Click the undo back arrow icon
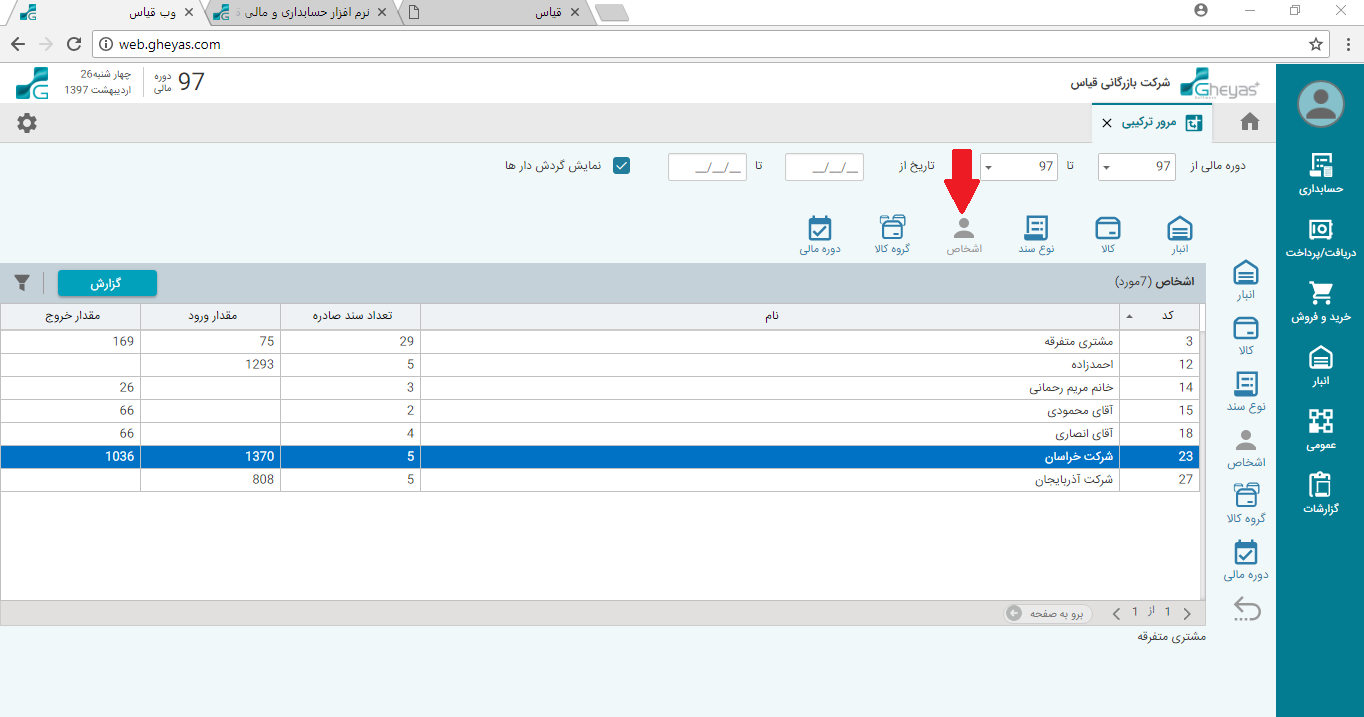Image resolution: width=1364 pixels, height=717 pixels. click(x=1246, y=609)
